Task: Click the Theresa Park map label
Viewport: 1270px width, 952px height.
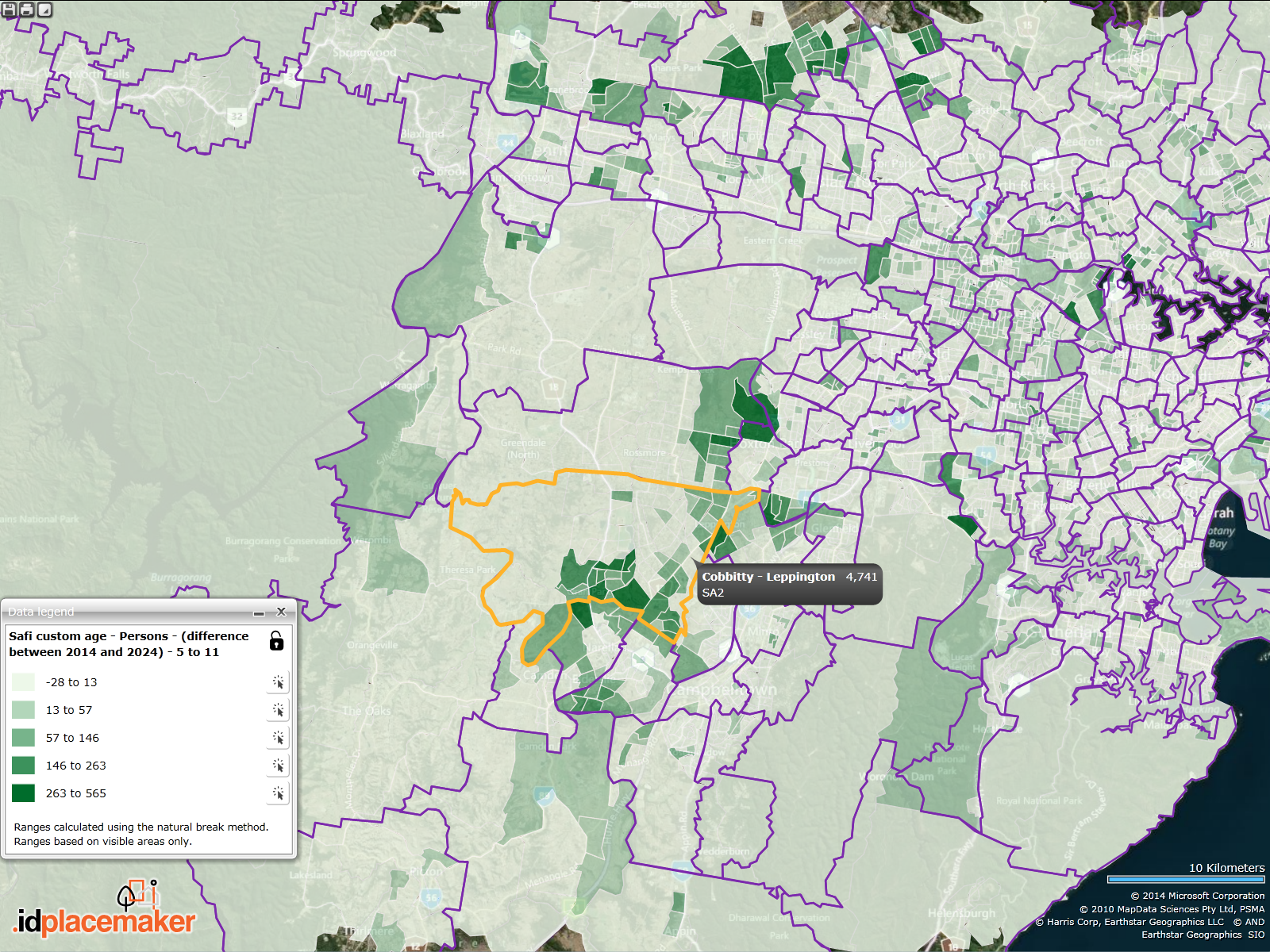Action: click(x=468, y=570)
